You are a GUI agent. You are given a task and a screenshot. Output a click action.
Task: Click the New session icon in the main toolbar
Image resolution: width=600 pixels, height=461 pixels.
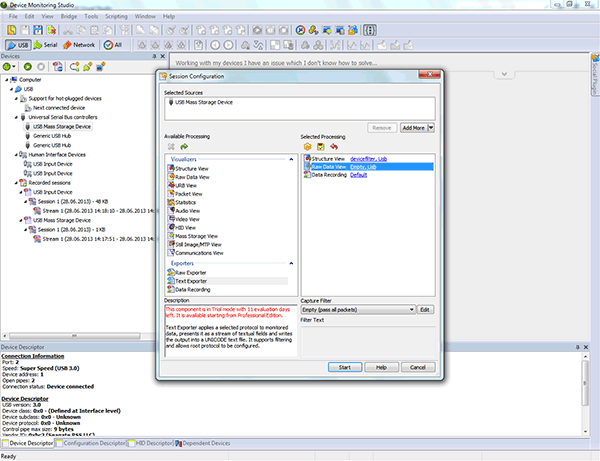pyautogui.click(x=12, y=30)
